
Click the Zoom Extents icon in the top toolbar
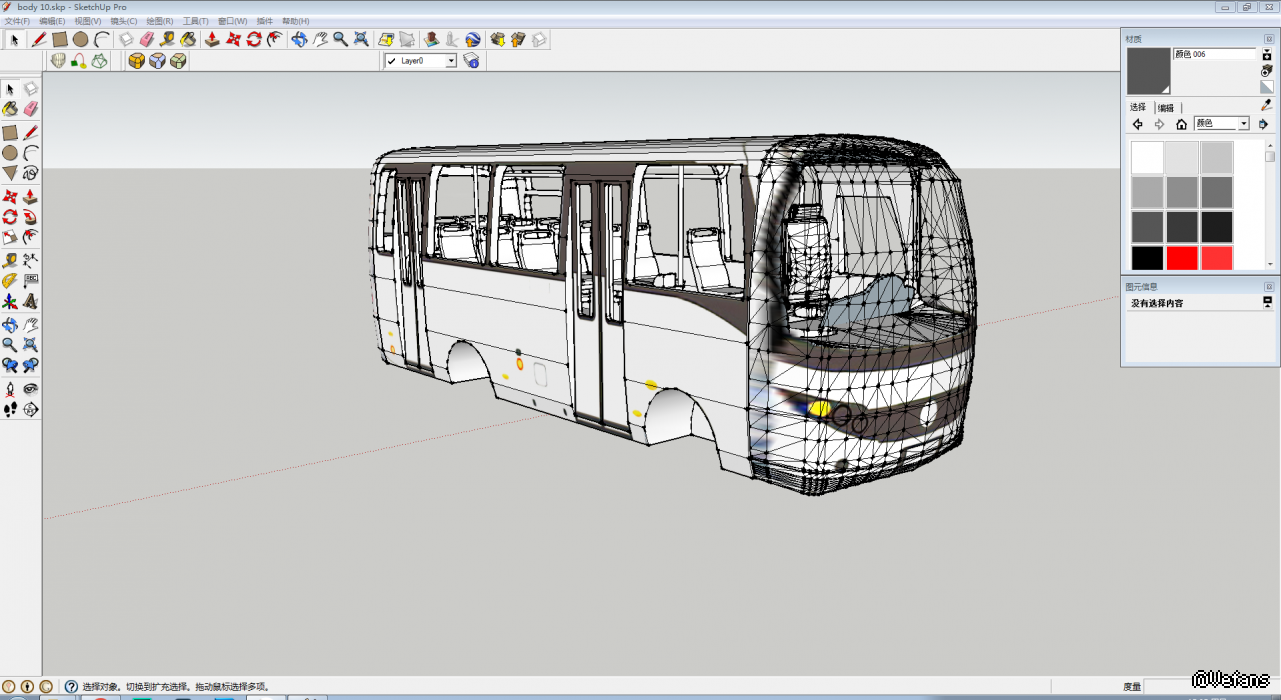click(x=361, y=40)
